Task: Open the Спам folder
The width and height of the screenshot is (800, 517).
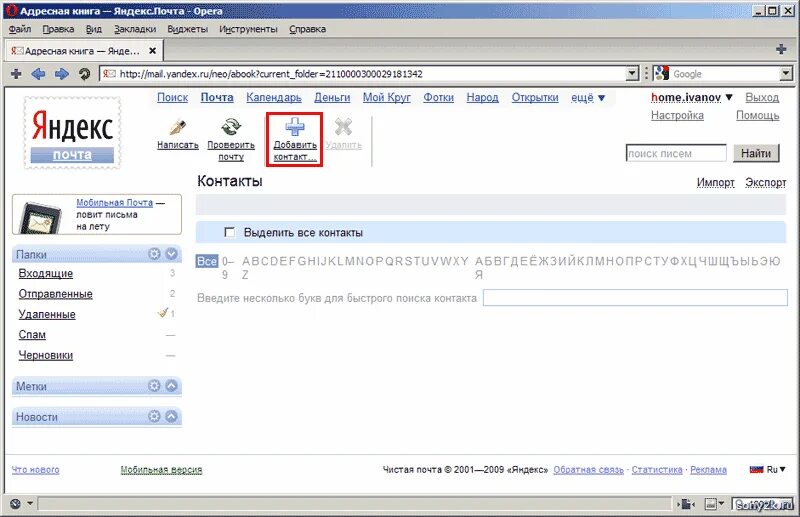Action: [32, 335]
